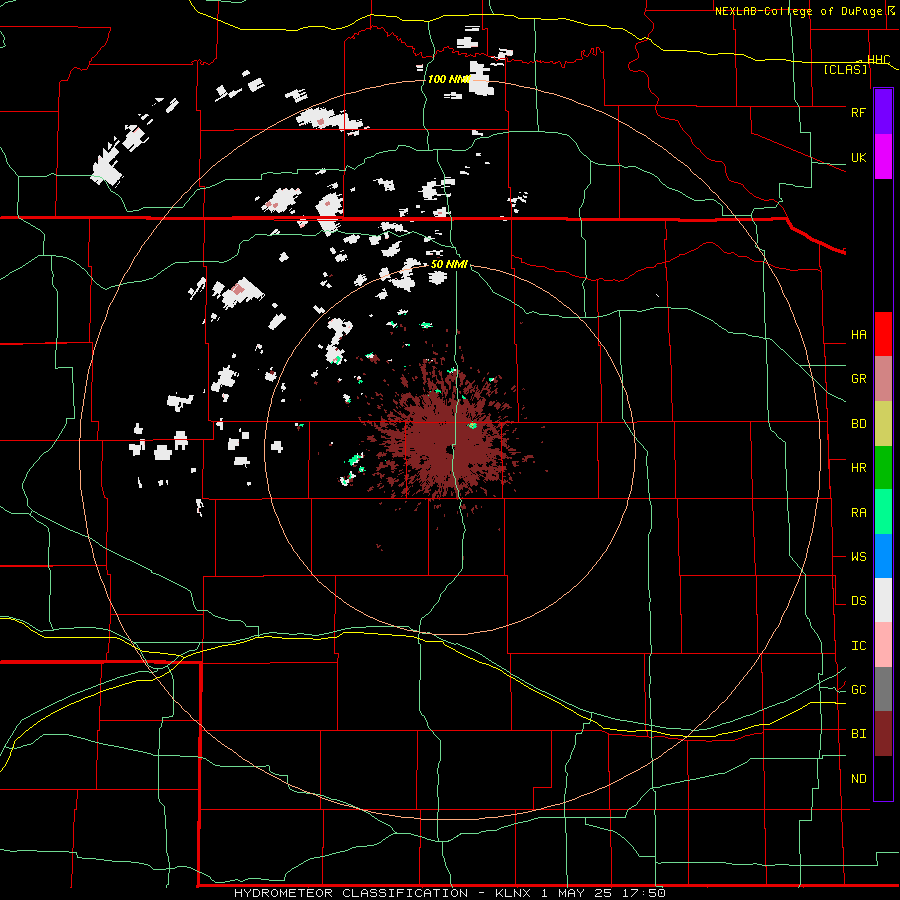The height and width of the screenshot is (900, 900).
Task: Click the "HR" legend label text
Action: 858,468
